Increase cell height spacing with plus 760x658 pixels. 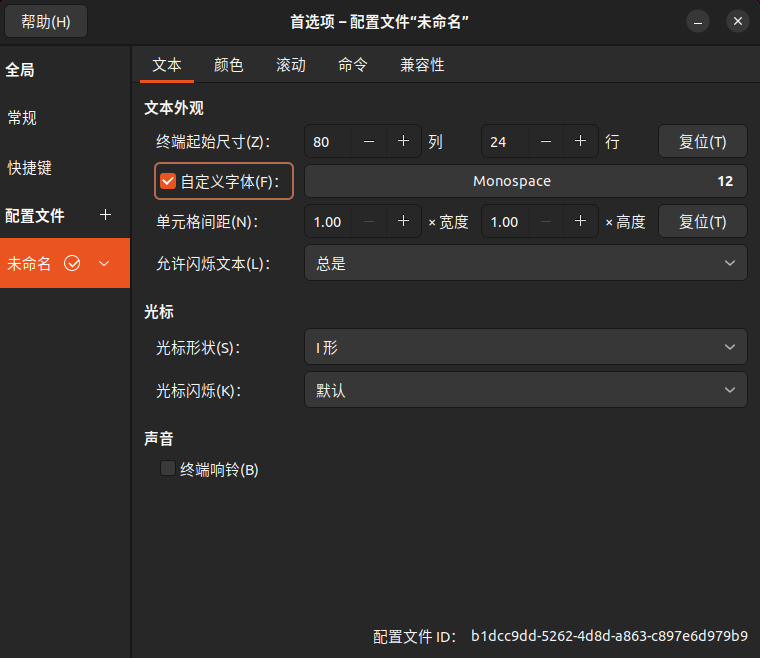click(580, 221)
